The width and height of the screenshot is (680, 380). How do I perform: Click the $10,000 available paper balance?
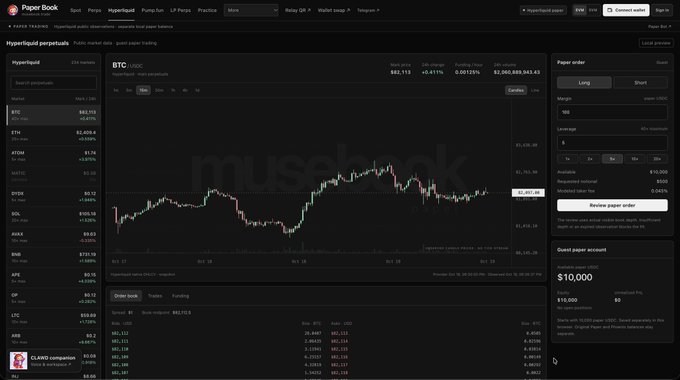pyautogui.click(x=575, y=277)
